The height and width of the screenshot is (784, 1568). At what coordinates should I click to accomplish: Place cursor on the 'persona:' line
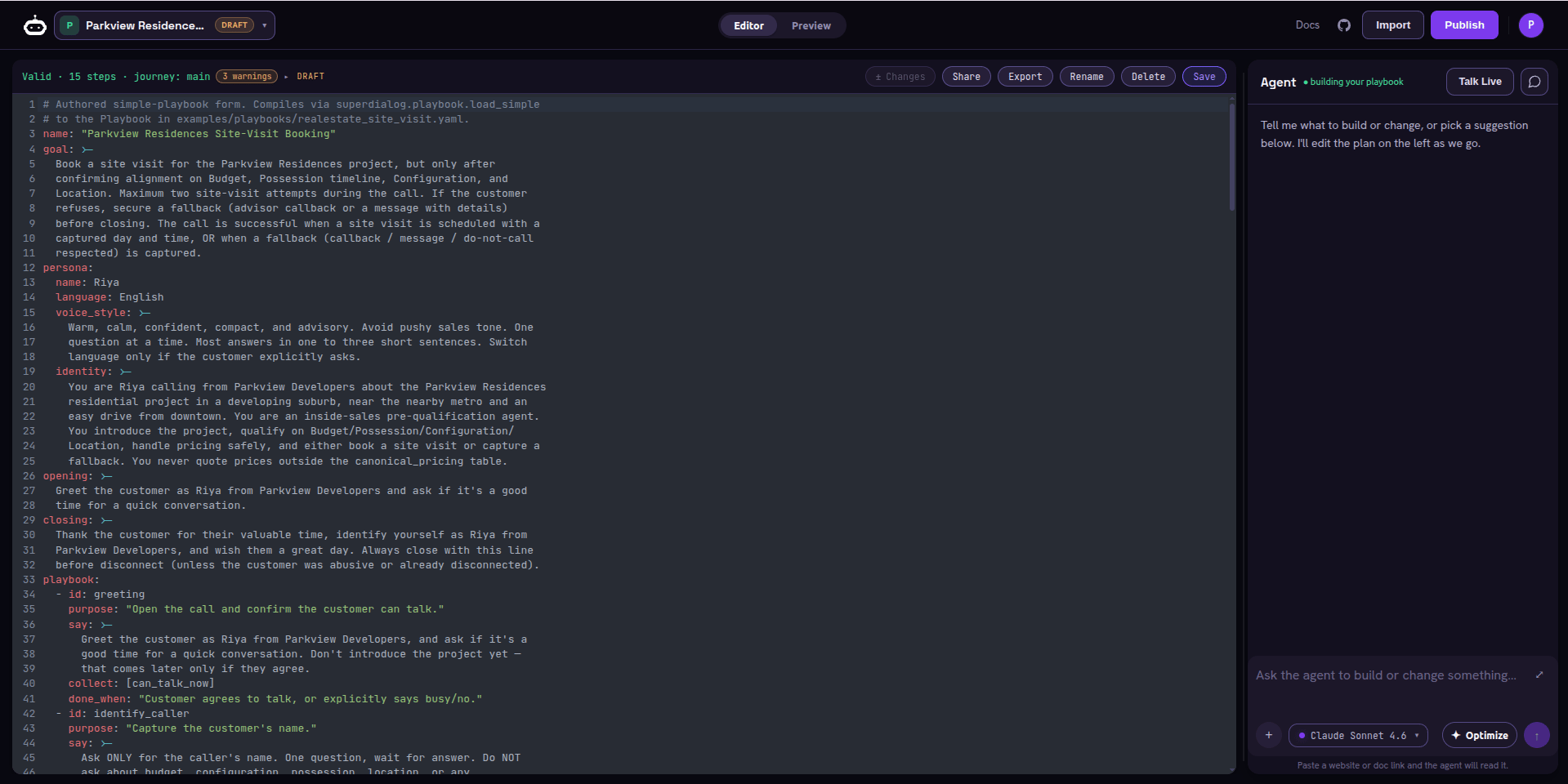[x=69, y=268]
